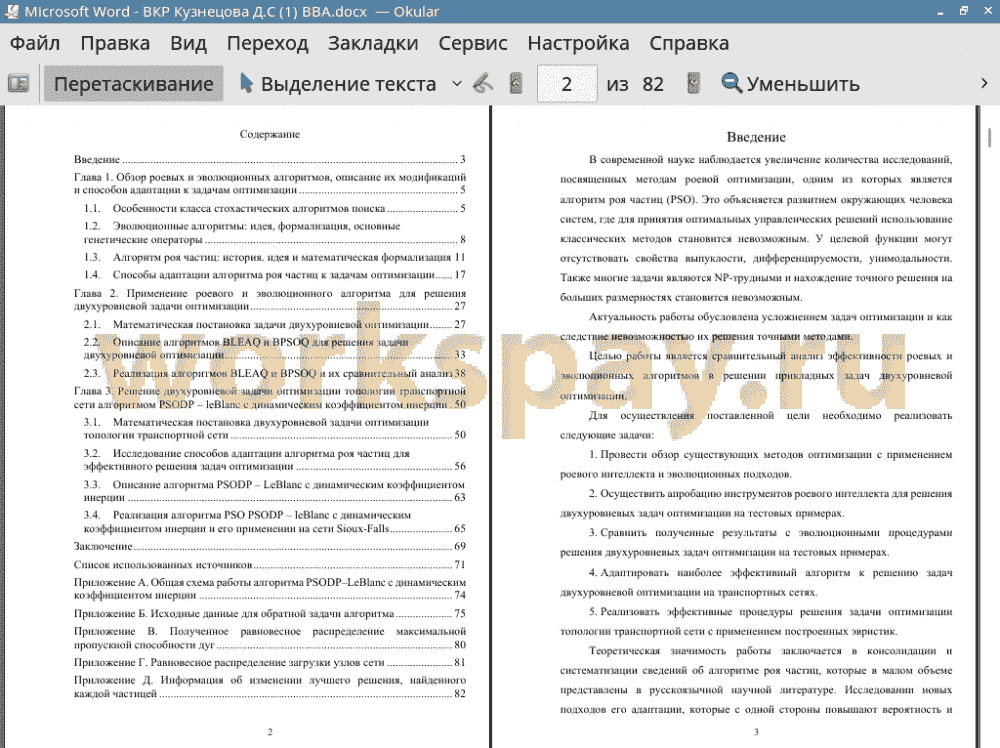
Task: Activate the Выделение текста tool
Action: [x=338, y=84]
